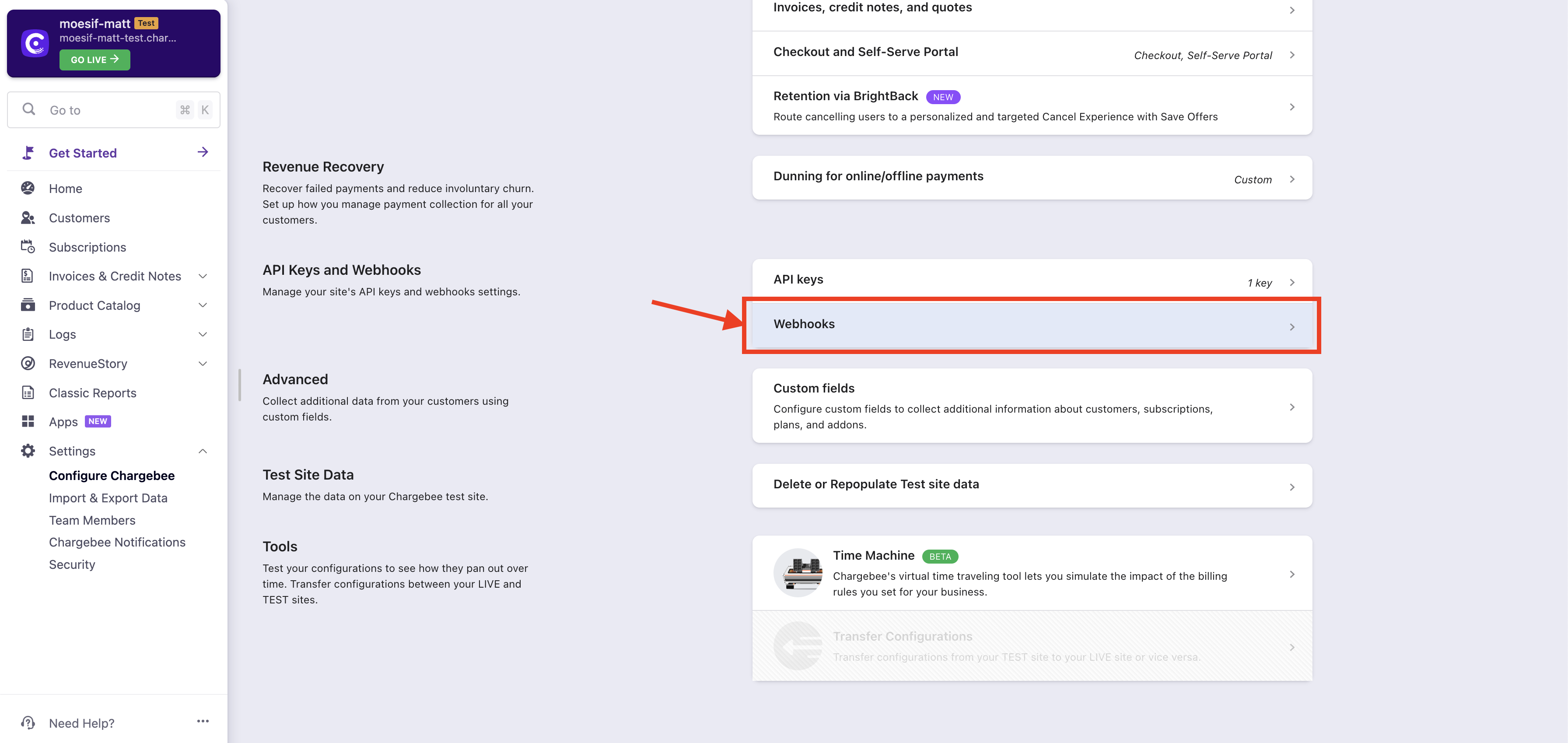Click the Customers people icon
1568x743 pixels.
point(28,217)
